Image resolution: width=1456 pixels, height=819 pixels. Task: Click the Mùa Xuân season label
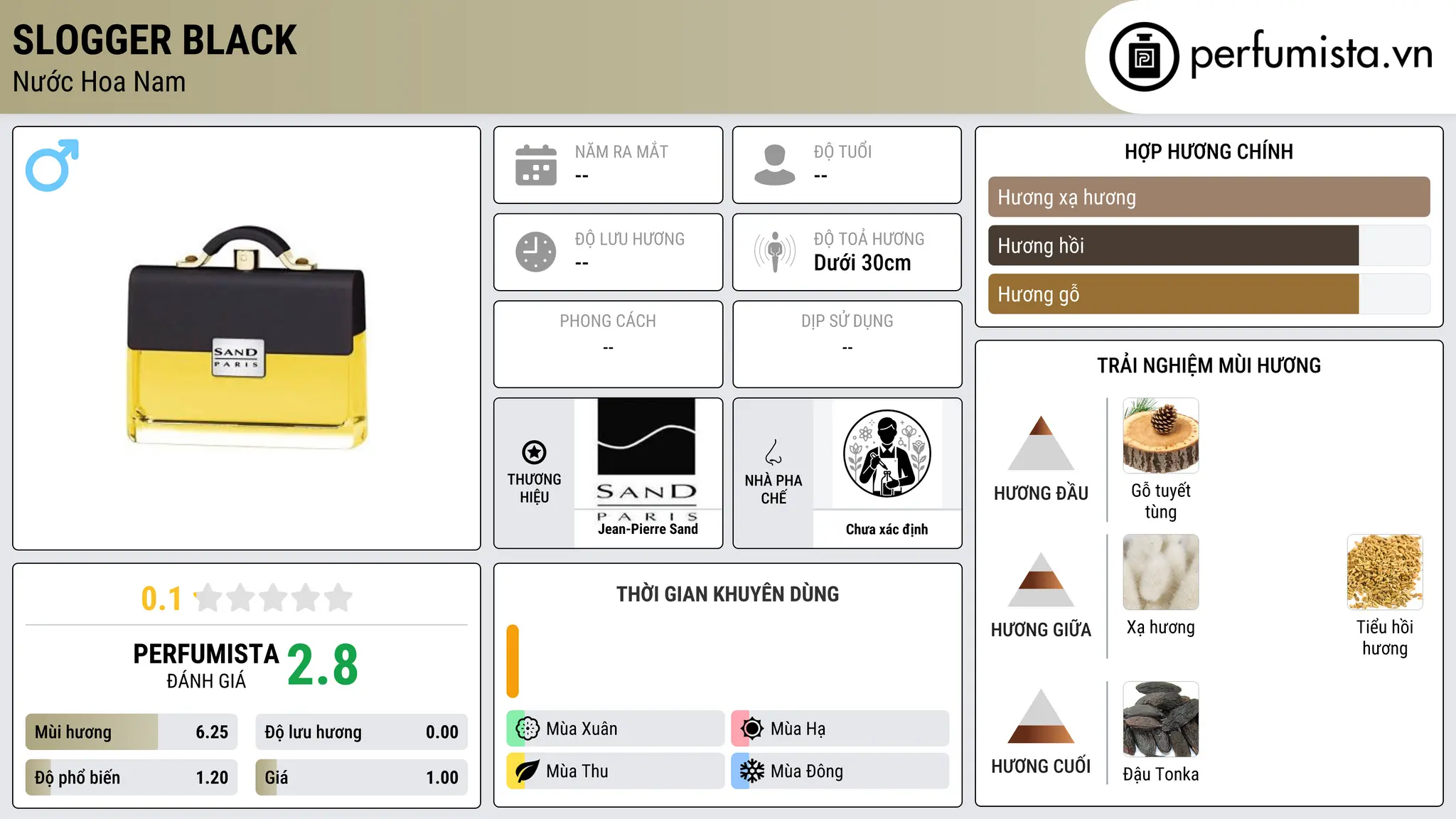coord(582,729)
